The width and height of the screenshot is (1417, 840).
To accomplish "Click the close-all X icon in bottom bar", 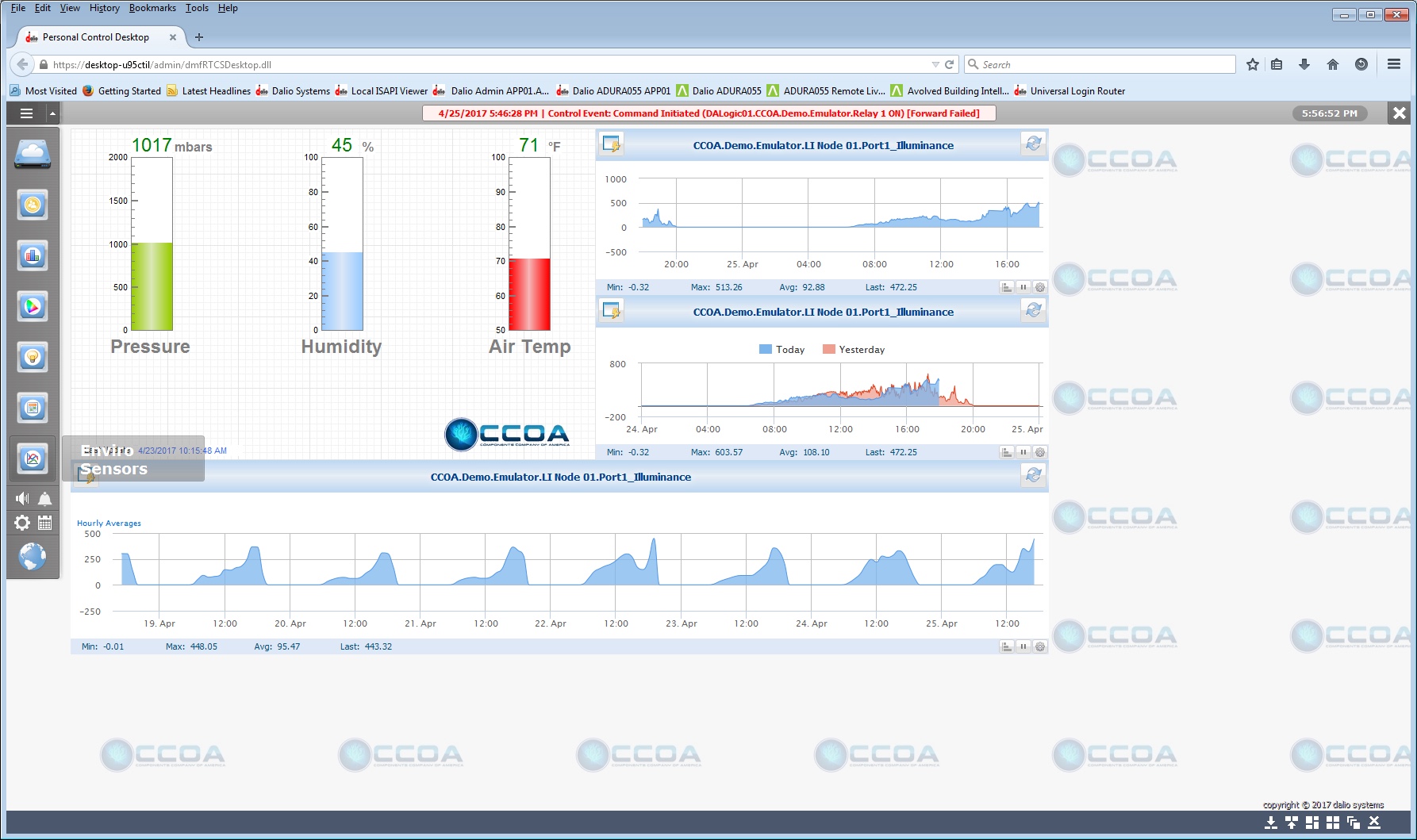I will pos(1374,823).
